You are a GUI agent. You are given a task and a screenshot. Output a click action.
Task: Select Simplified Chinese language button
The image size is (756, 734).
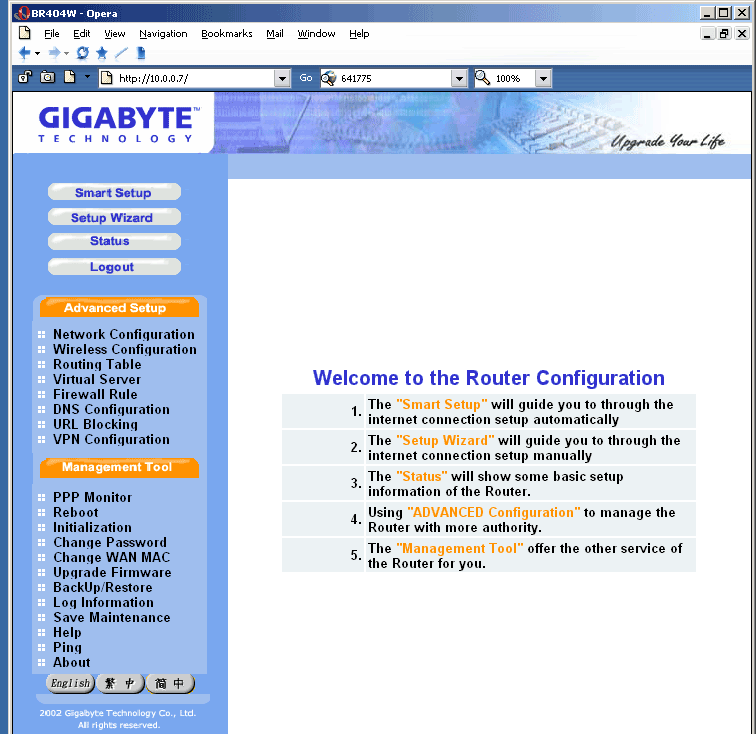pyautogui.click(x=170, y=683)
